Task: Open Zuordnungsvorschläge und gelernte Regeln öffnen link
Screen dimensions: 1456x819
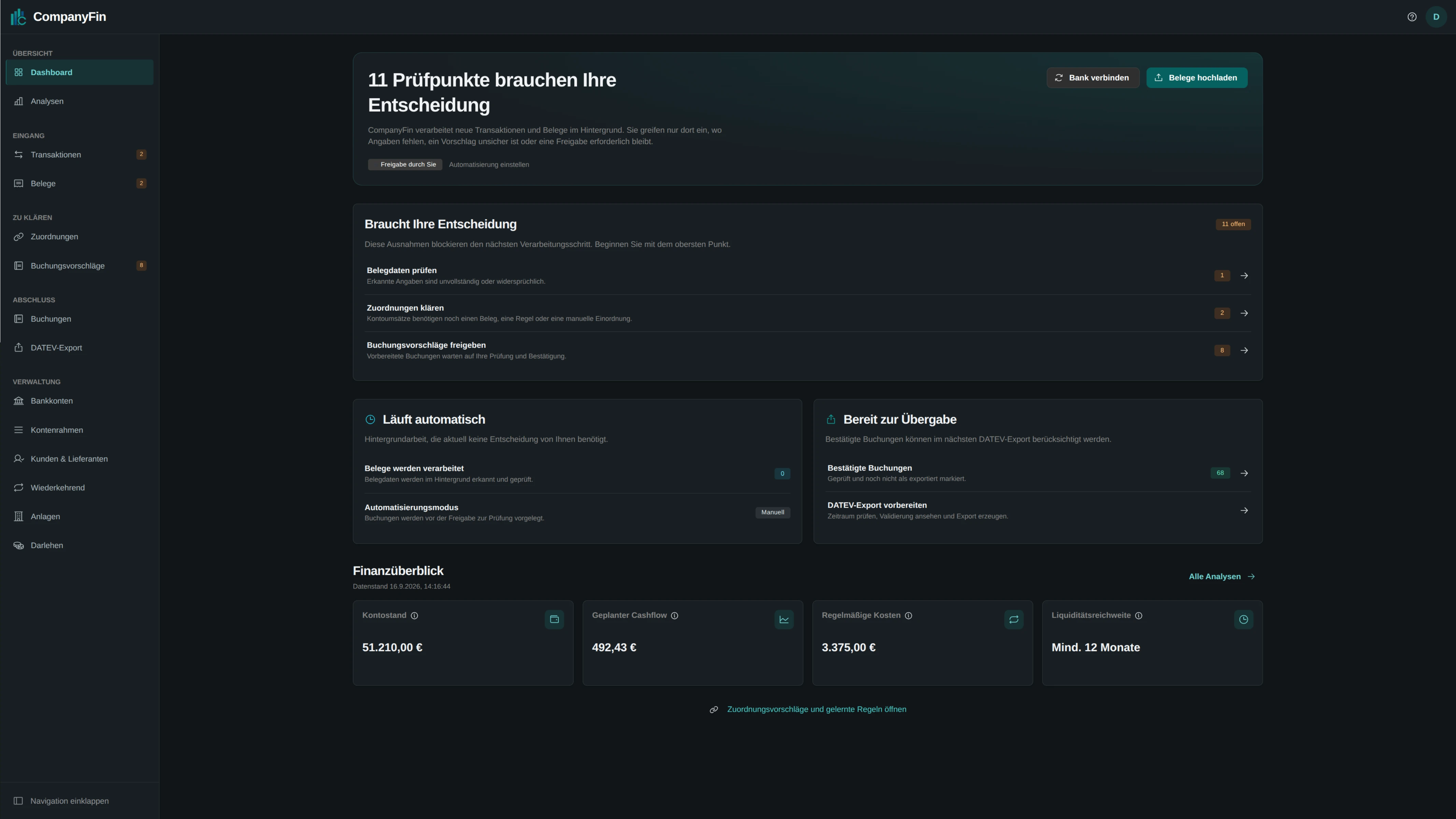Action: (816, 709)
